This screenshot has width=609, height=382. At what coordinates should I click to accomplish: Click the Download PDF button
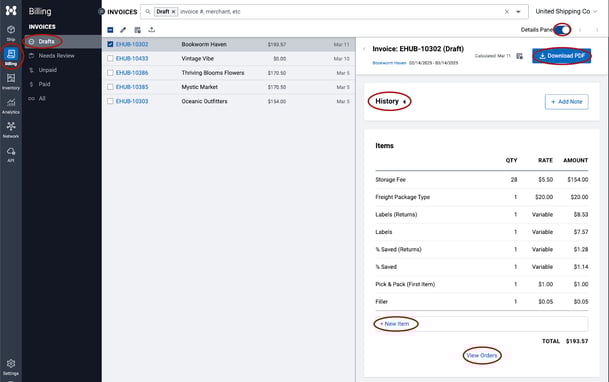562,56
